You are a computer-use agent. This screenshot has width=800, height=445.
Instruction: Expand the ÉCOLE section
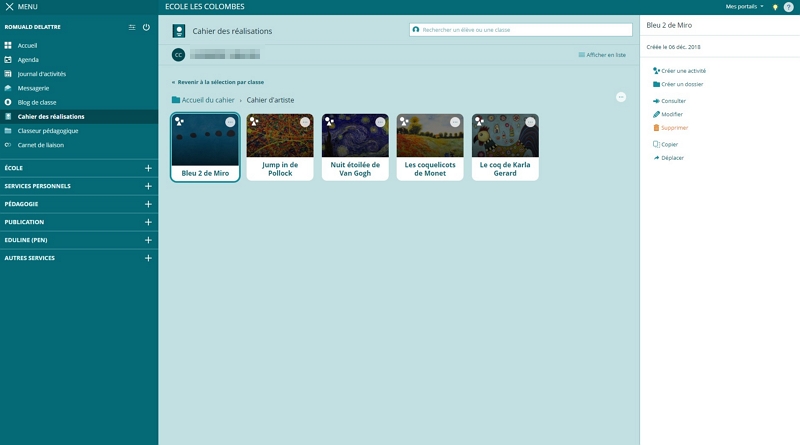(x=148, y=168)
